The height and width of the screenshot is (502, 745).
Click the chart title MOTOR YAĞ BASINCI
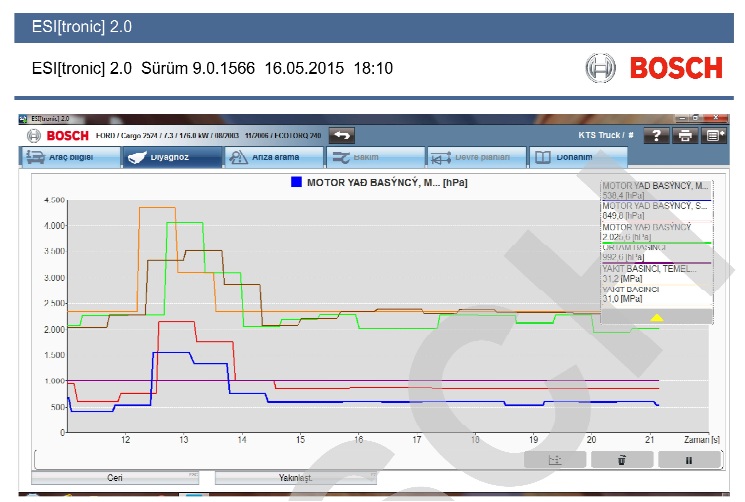tap(387, 182)
